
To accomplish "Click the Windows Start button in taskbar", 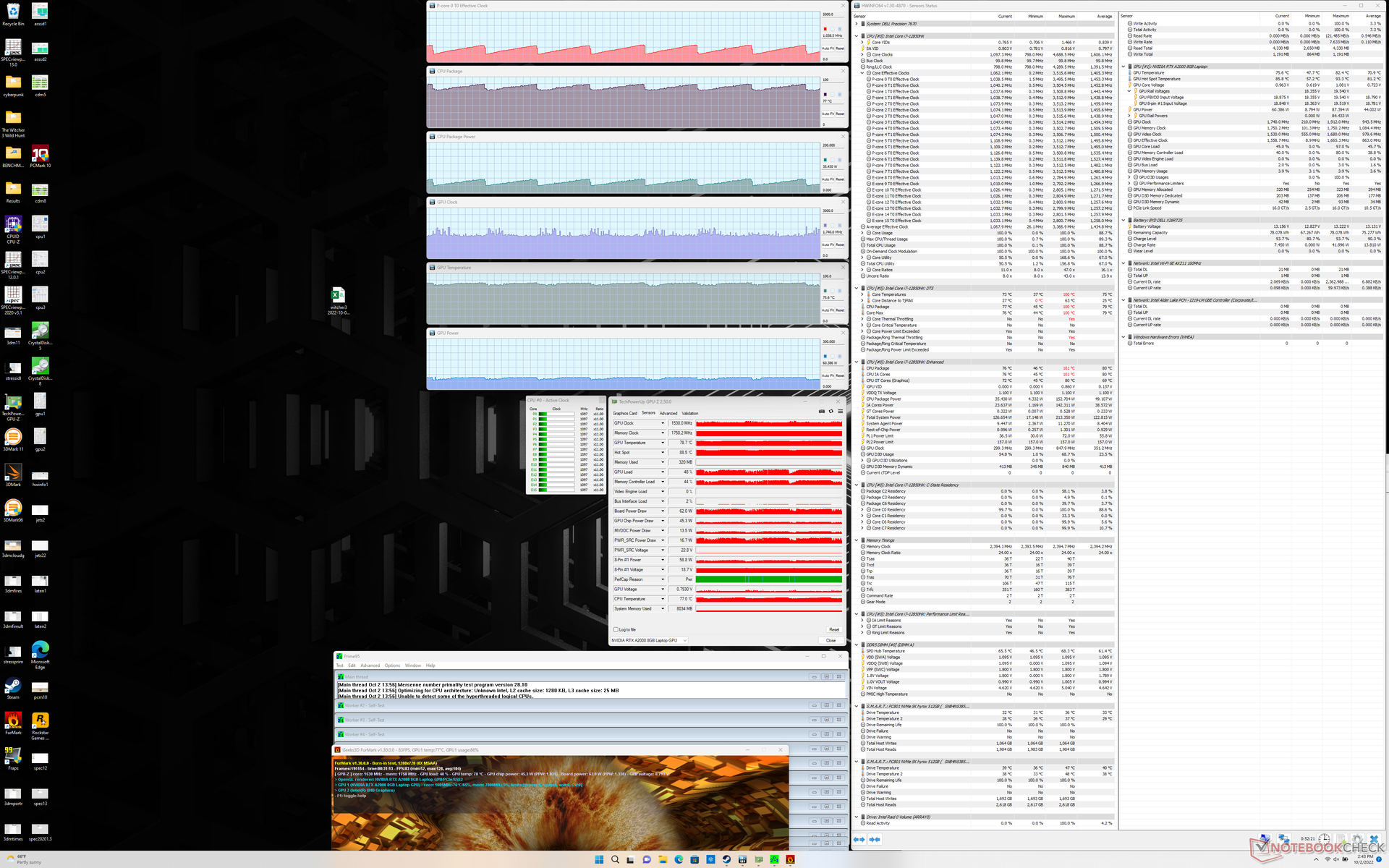I will [599, 859].
